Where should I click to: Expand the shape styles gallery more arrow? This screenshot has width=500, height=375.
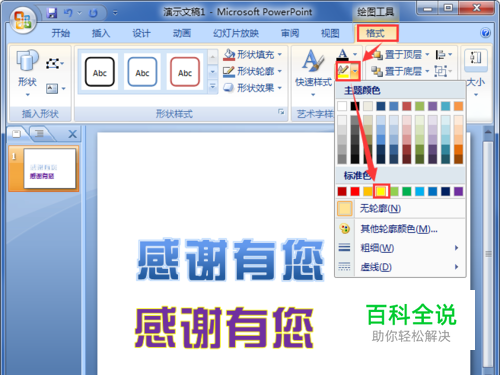[x=212, y=87]
